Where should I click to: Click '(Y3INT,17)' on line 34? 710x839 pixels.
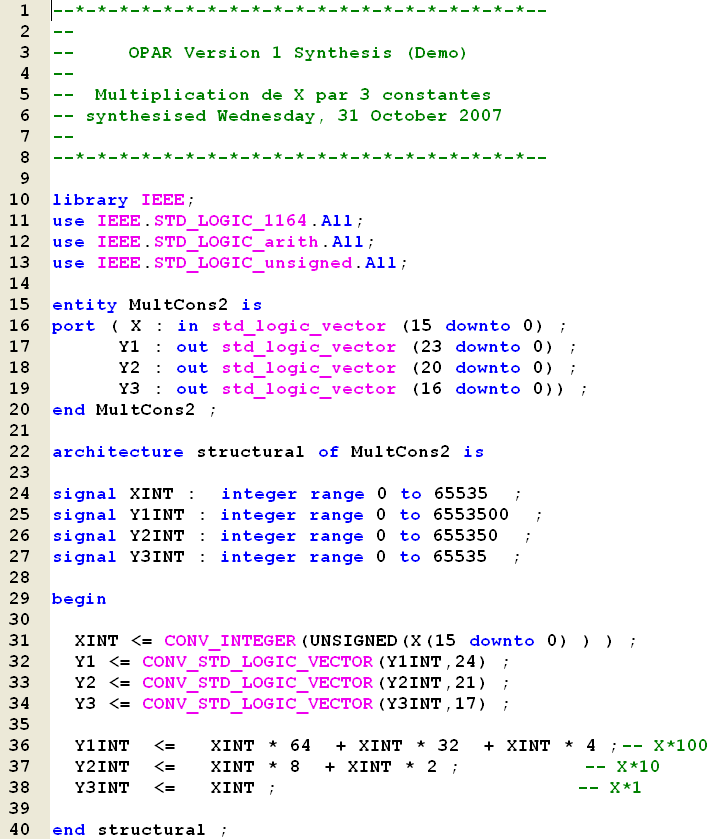[x=432, y=704]
